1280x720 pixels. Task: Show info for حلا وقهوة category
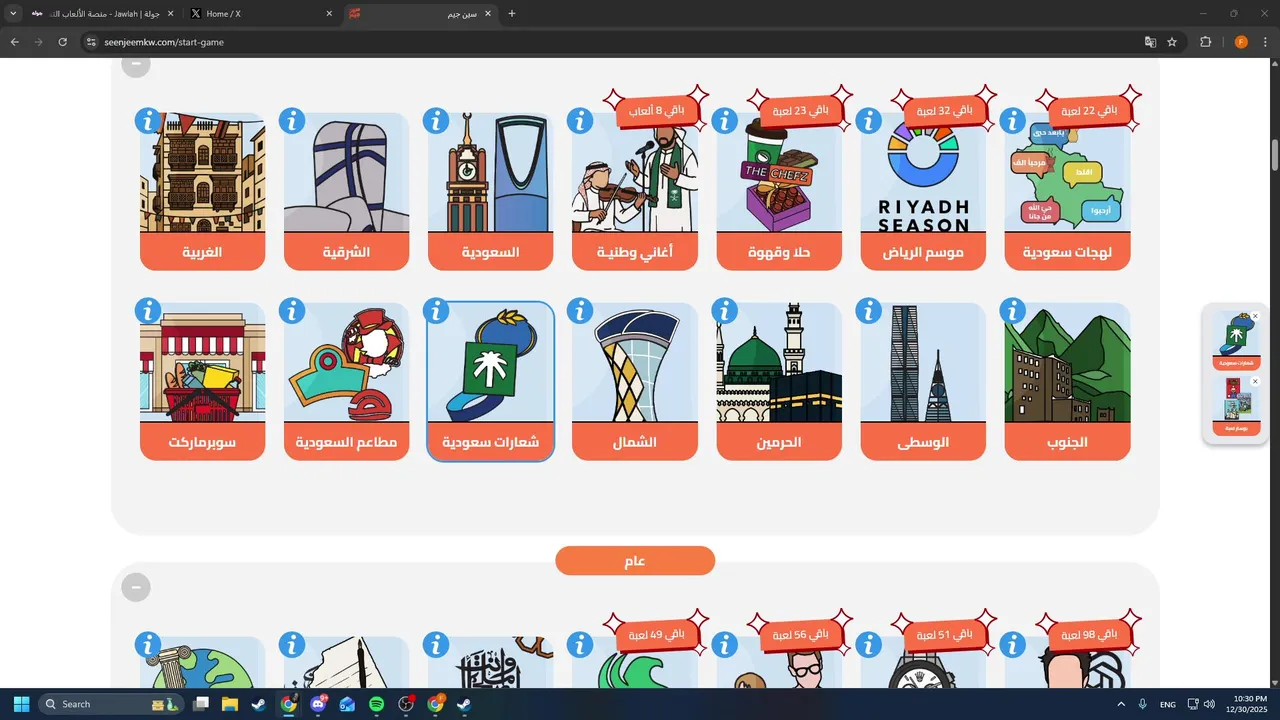coord(724,121)
